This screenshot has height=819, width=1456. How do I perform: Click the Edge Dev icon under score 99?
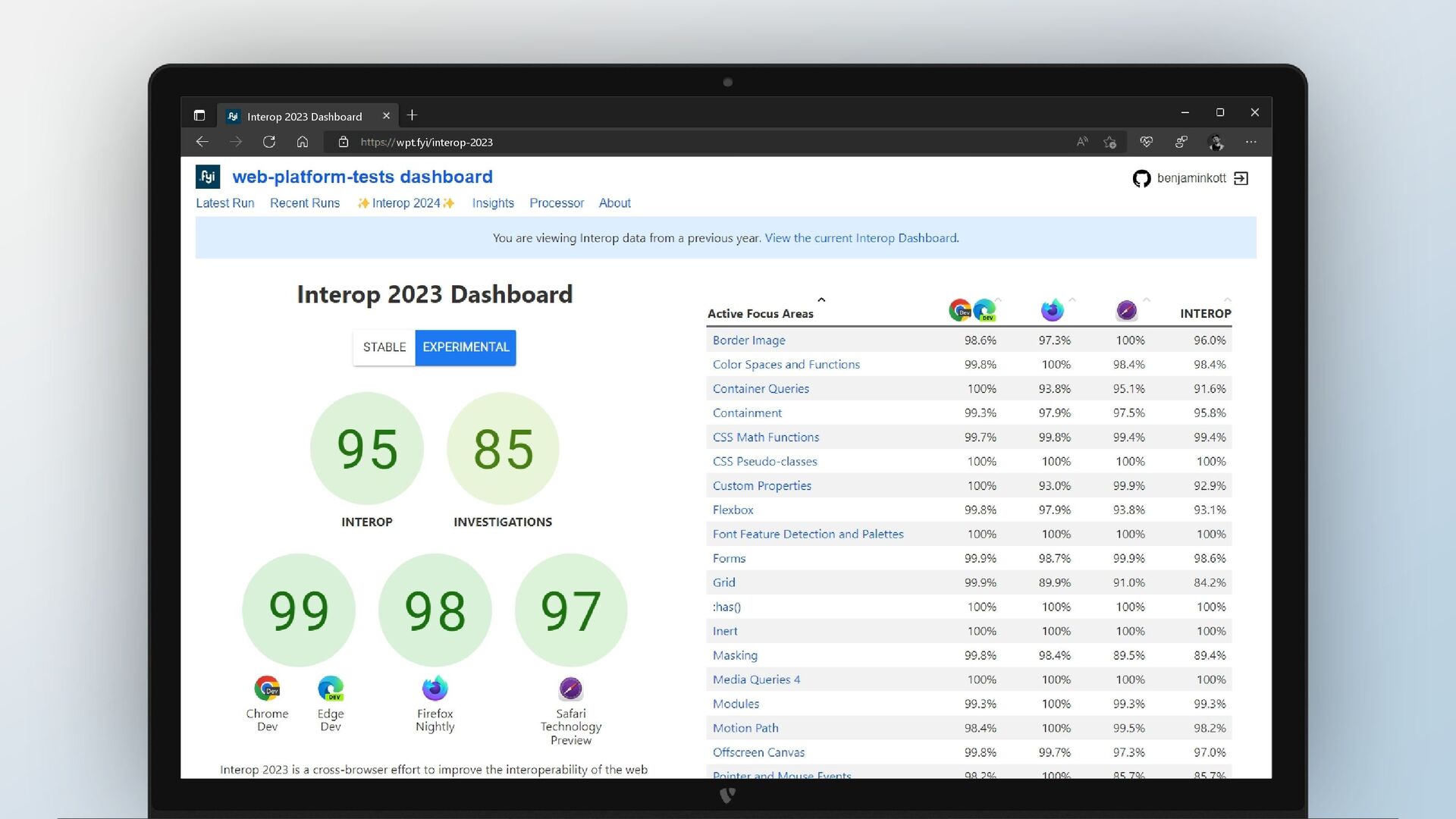pyautogui.click(x=331, y=689)
